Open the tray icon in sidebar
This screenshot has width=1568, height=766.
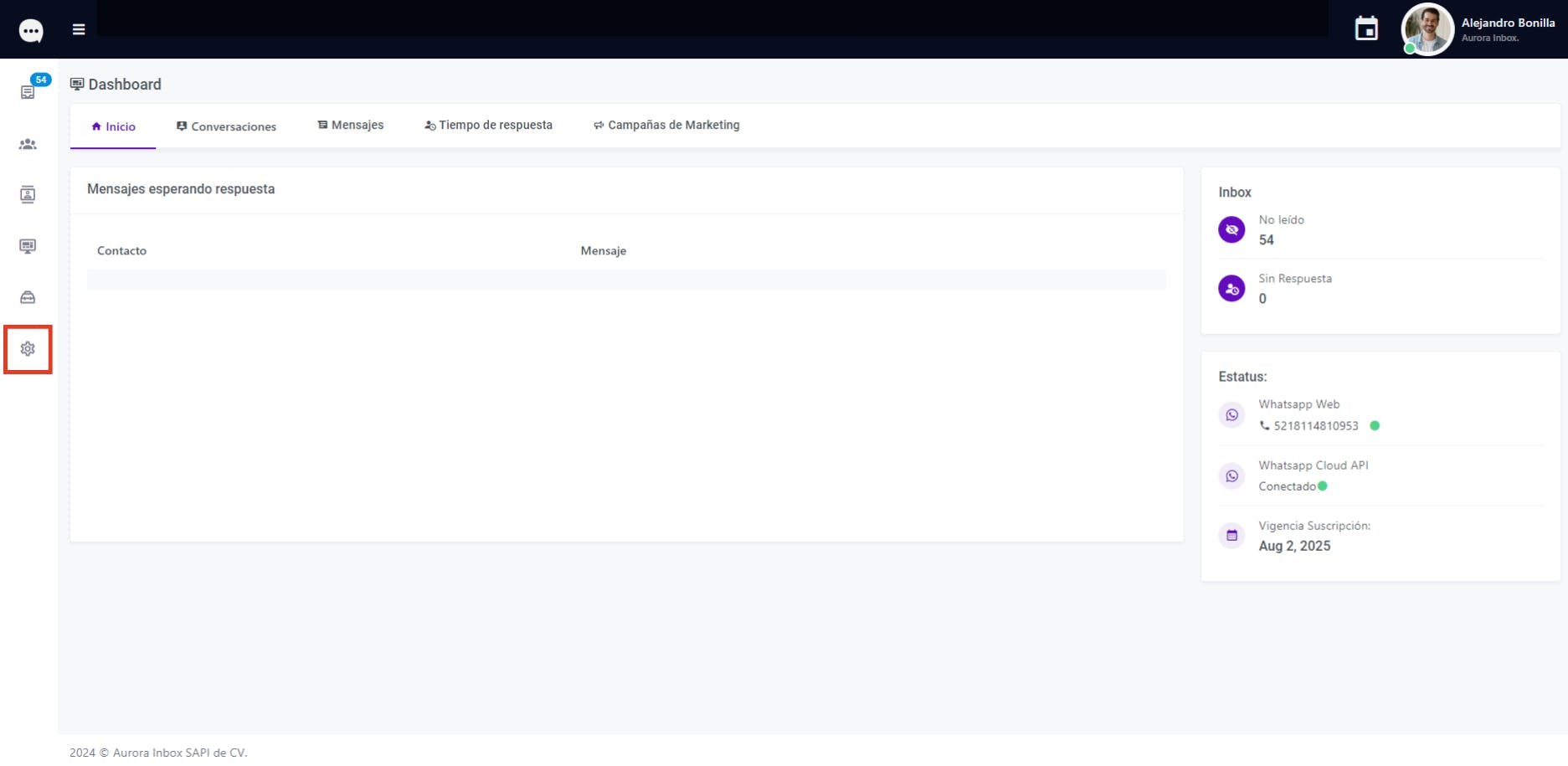[28, 297]
